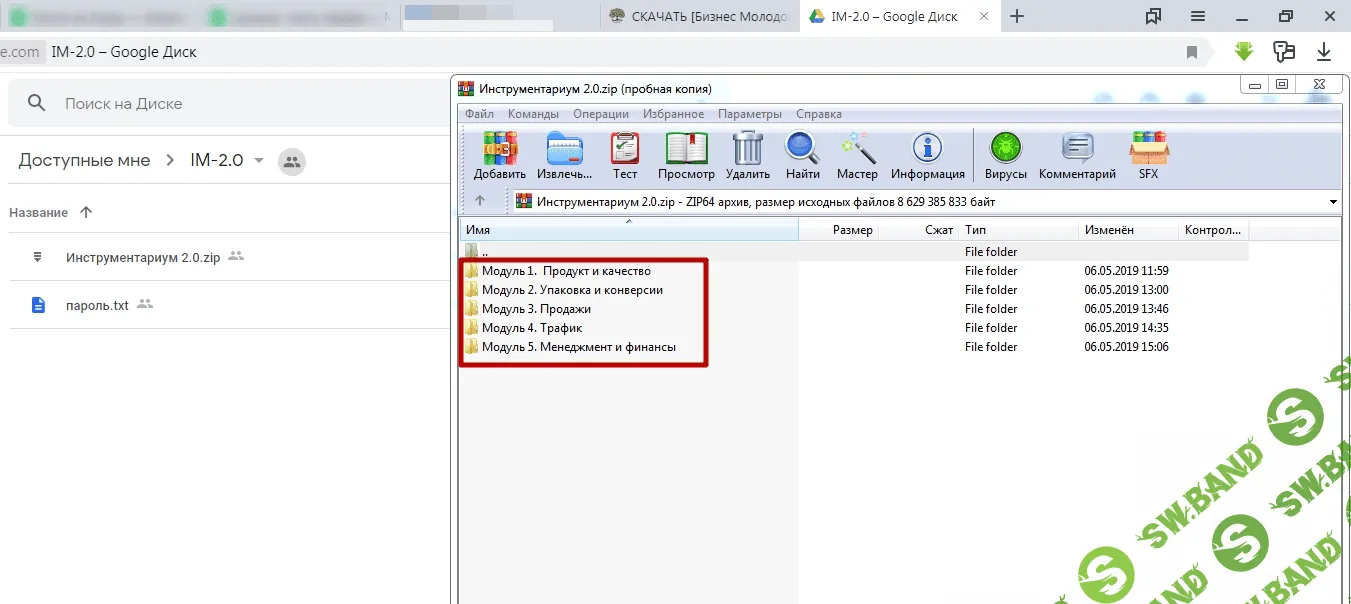
Task: Go back to Доступные мне breadcrumb
Action: pyautogui.click(x=84, y=160)
